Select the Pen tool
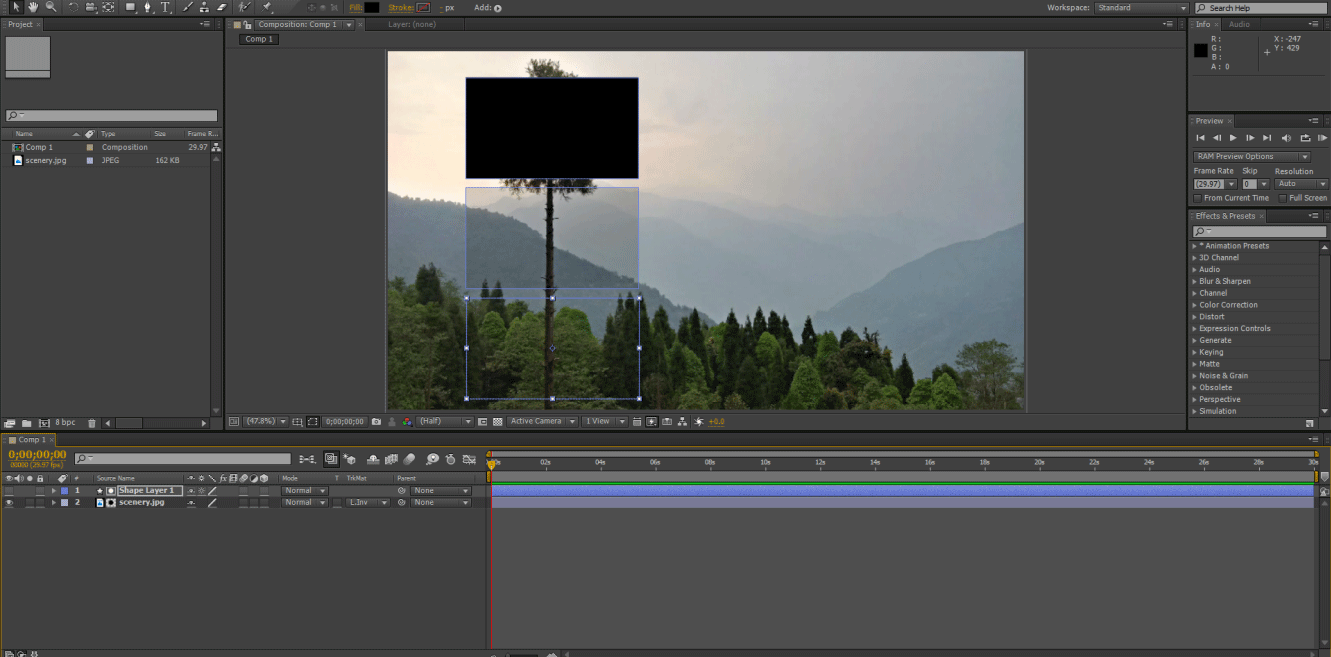Viewport: 1331px width, 657px height. pos(148,7)
